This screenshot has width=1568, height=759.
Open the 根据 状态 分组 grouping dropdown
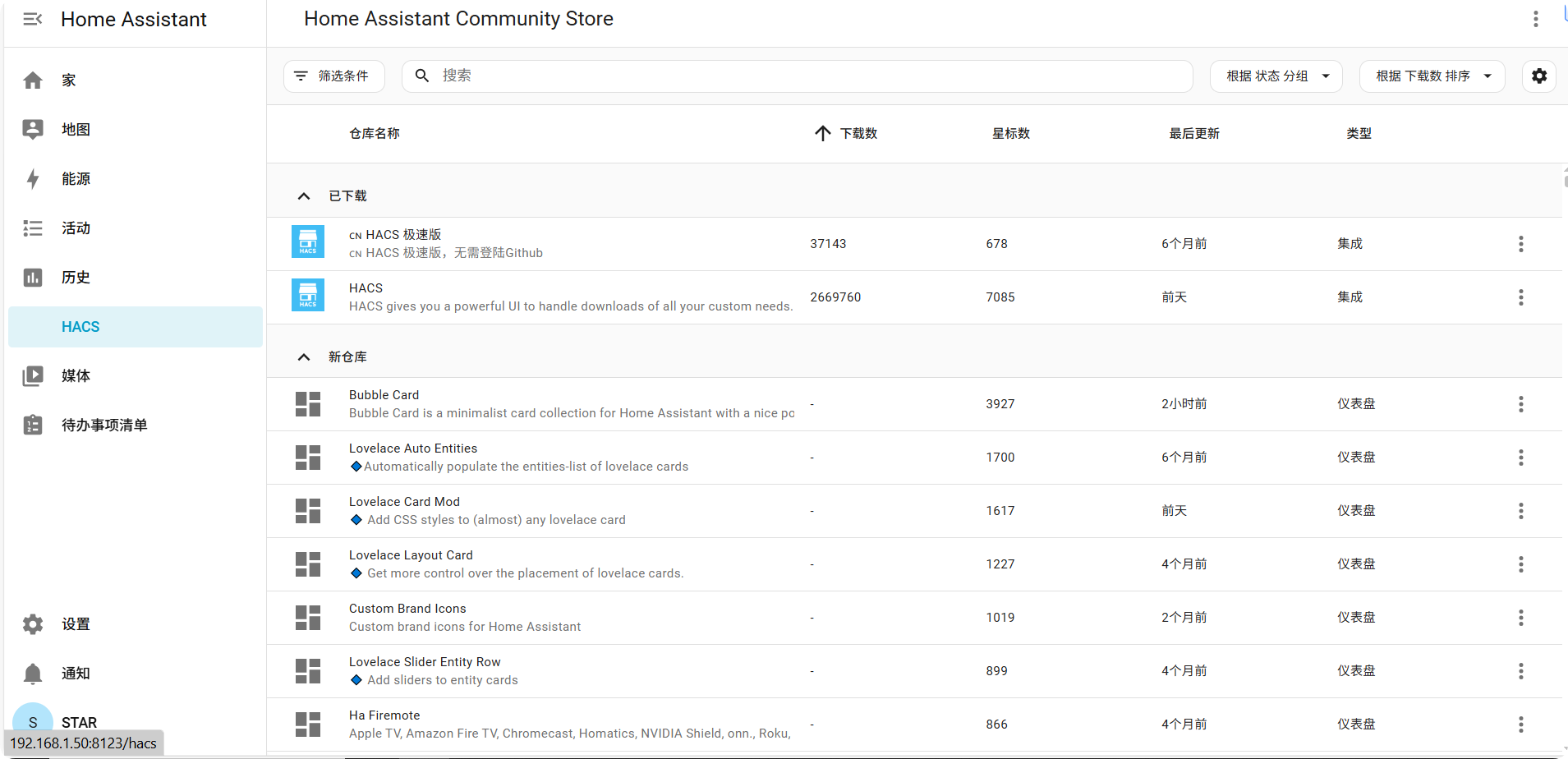[x=1276, y=76]
